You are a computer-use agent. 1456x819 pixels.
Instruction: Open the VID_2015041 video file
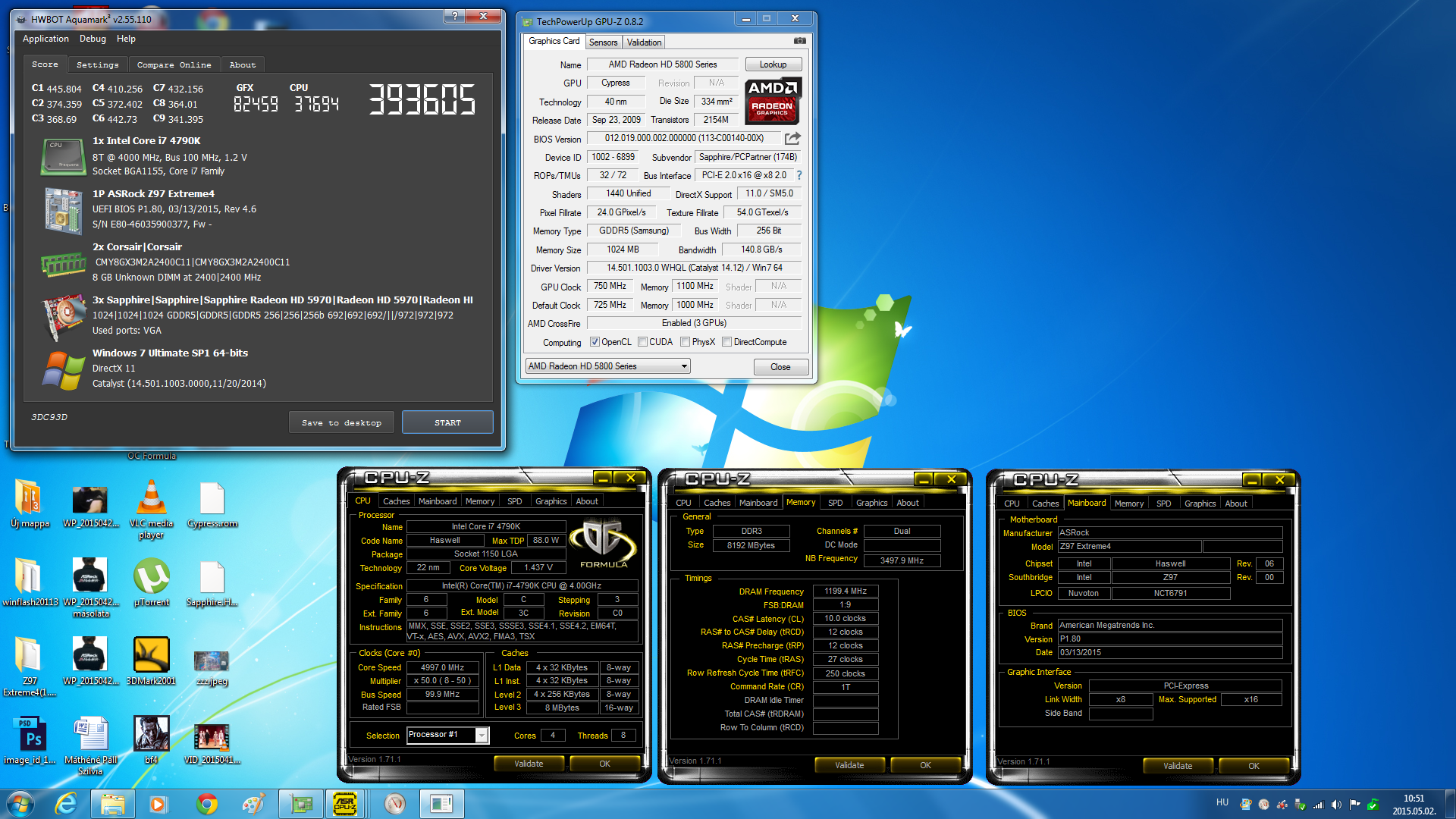tap(212, 743)
